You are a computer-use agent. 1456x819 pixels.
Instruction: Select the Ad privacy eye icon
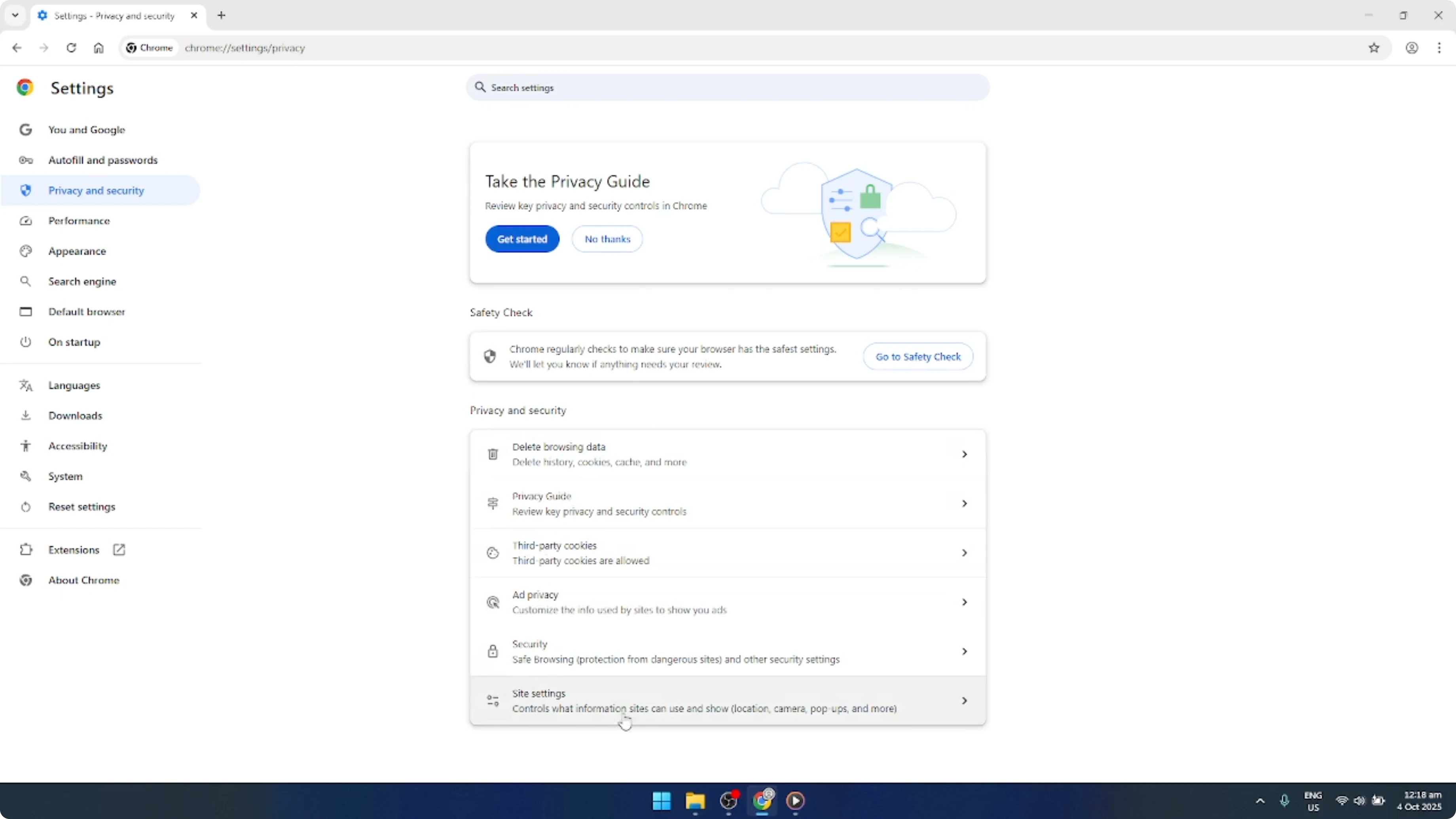[x=492, y=602]
